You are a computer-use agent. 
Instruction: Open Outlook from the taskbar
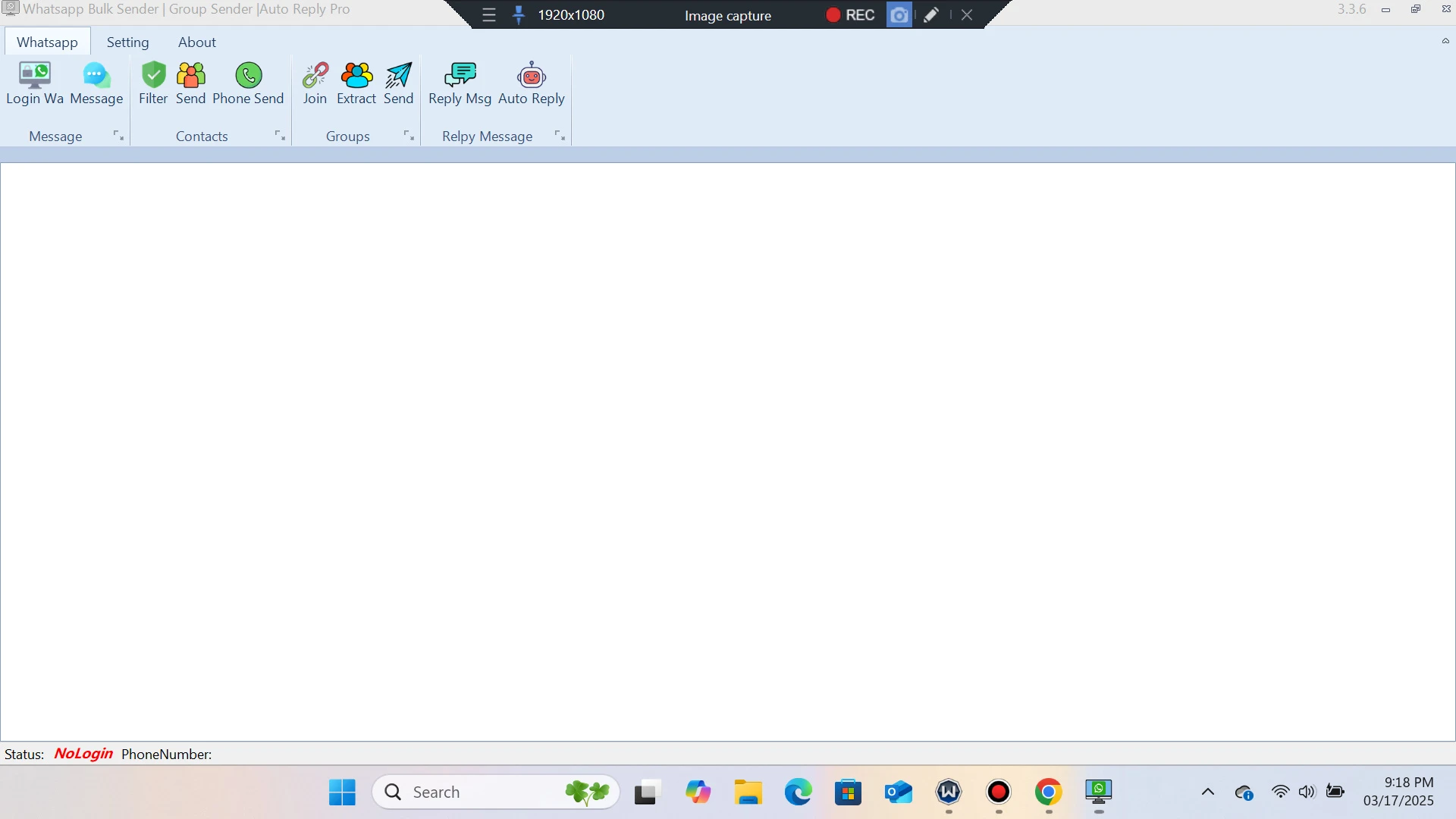point(898,792)
